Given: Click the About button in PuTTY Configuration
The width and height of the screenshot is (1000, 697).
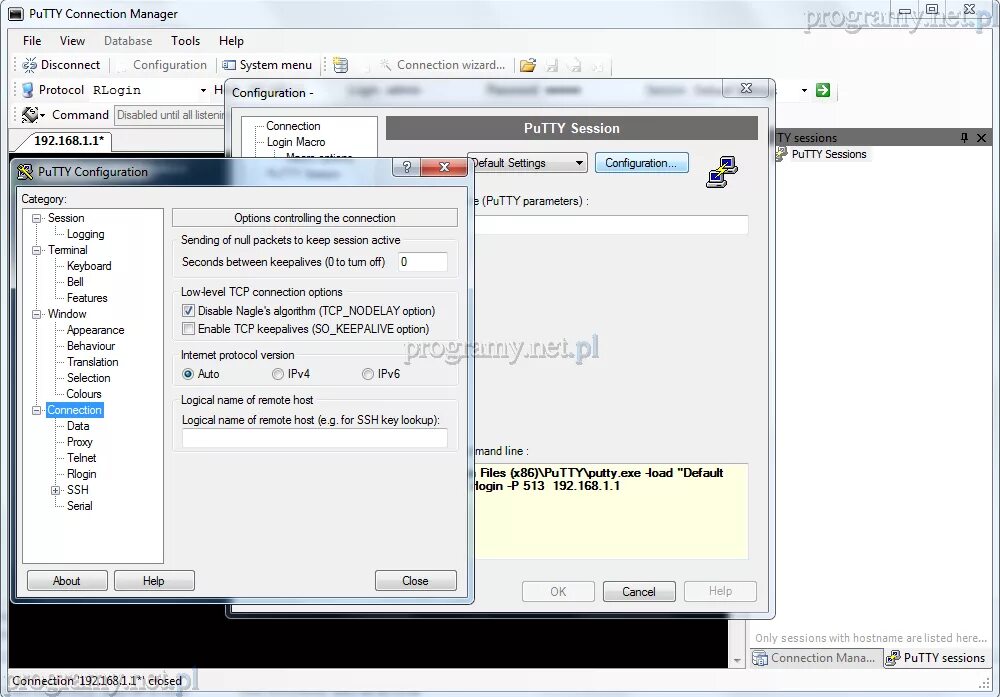Looking at the screenshot, I should 66,580.
